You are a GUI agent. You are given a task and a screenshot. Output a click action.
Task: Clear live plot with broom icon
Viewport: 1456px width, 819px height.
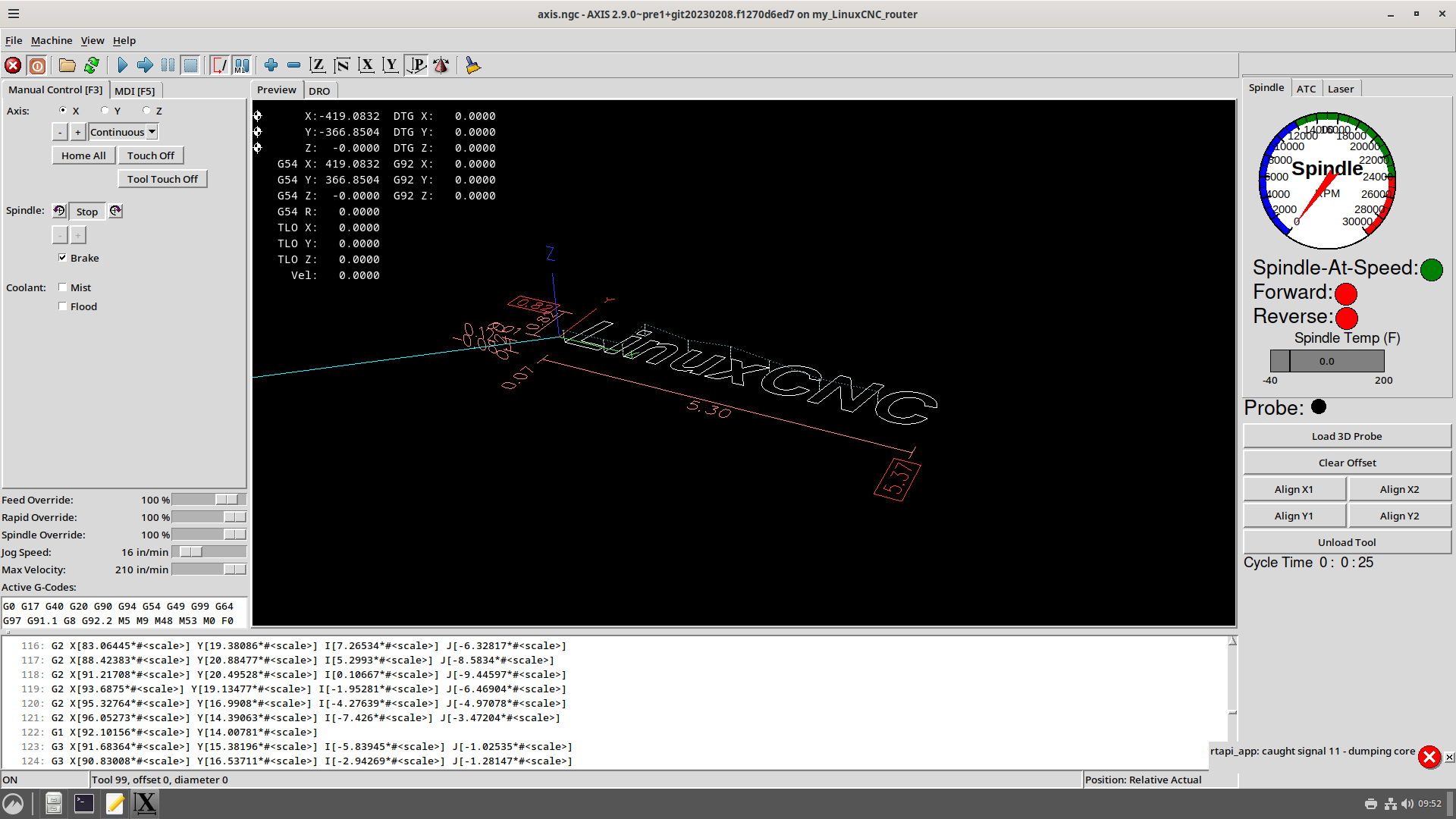point(472,65)
